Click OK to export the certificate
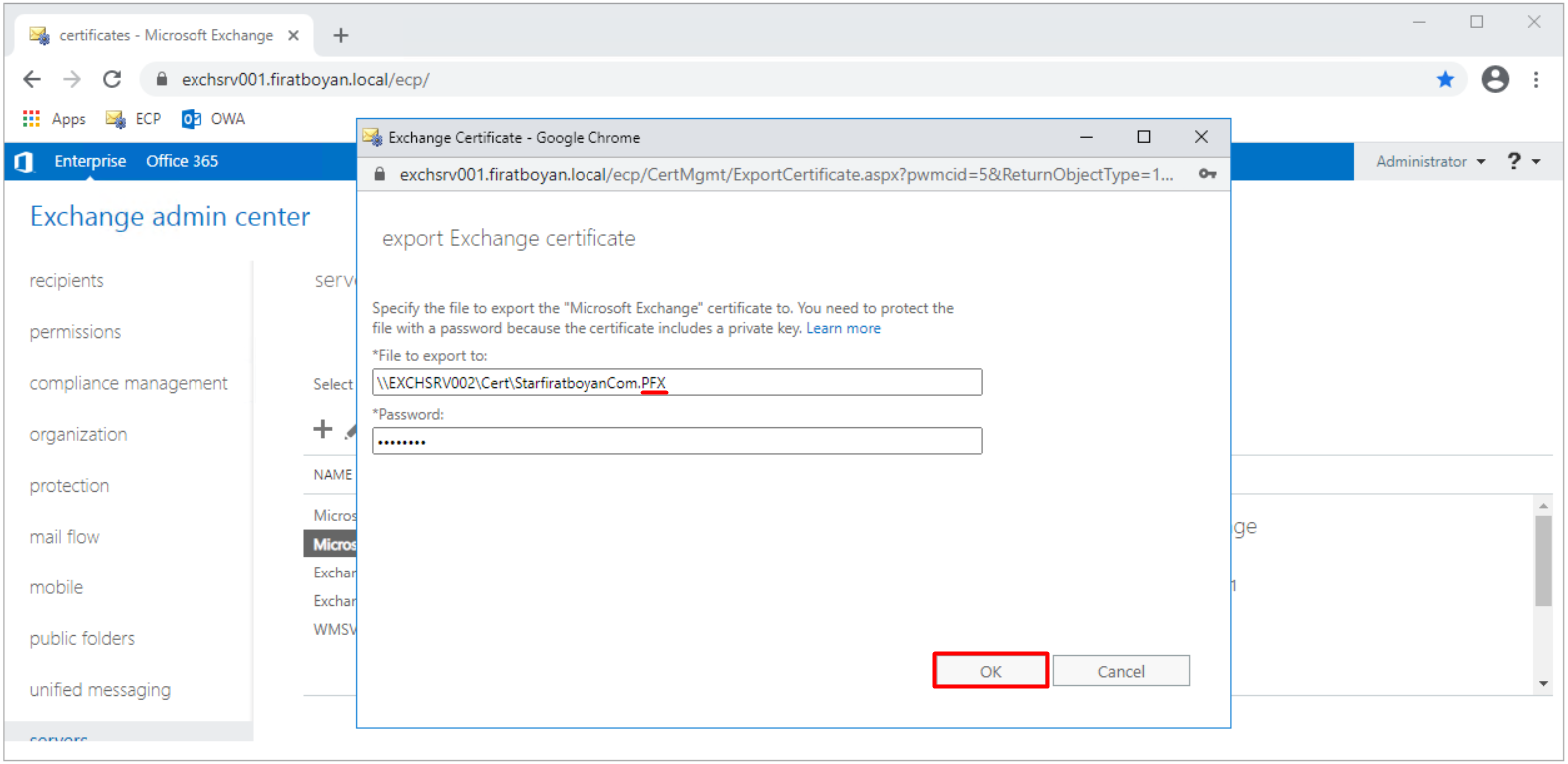The height and width of the screenshot is (764, 1568). (x=990, y=671)
